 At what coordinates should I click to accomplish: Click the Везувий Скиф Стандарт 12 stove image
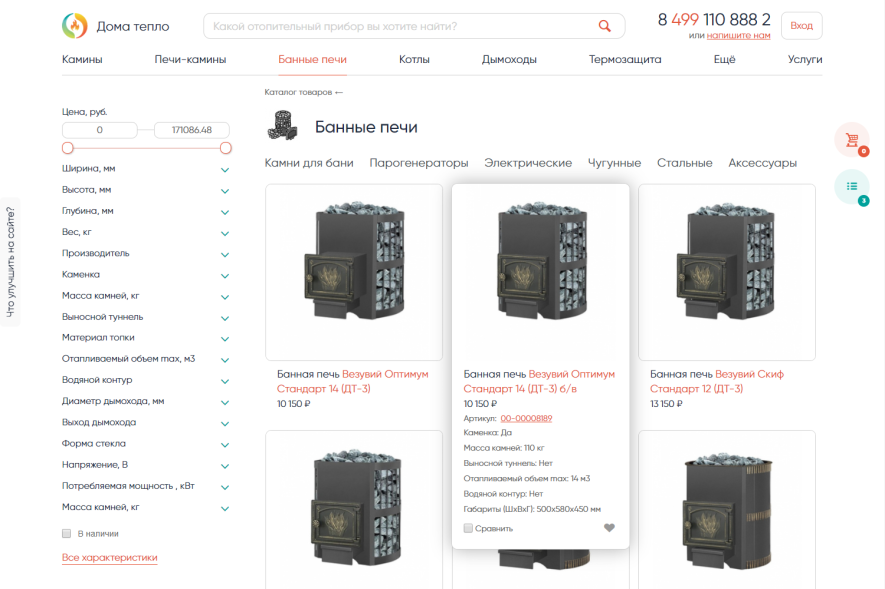727,272
